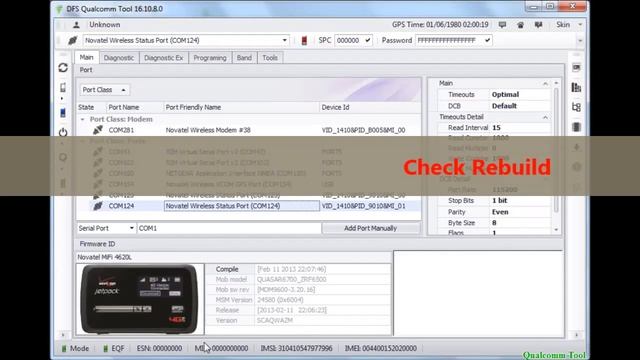Screen dimensions: 640x360
Task: Click Add Port Manually button
Action: coord(371,228)
